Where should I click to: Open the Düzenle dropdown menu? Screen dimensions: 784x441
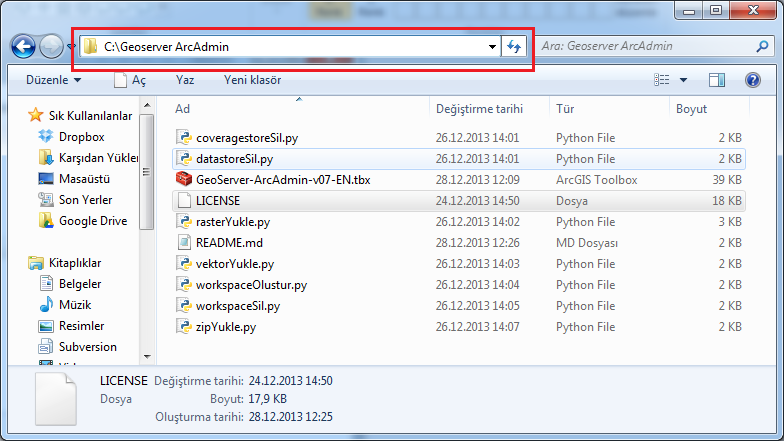54,80
